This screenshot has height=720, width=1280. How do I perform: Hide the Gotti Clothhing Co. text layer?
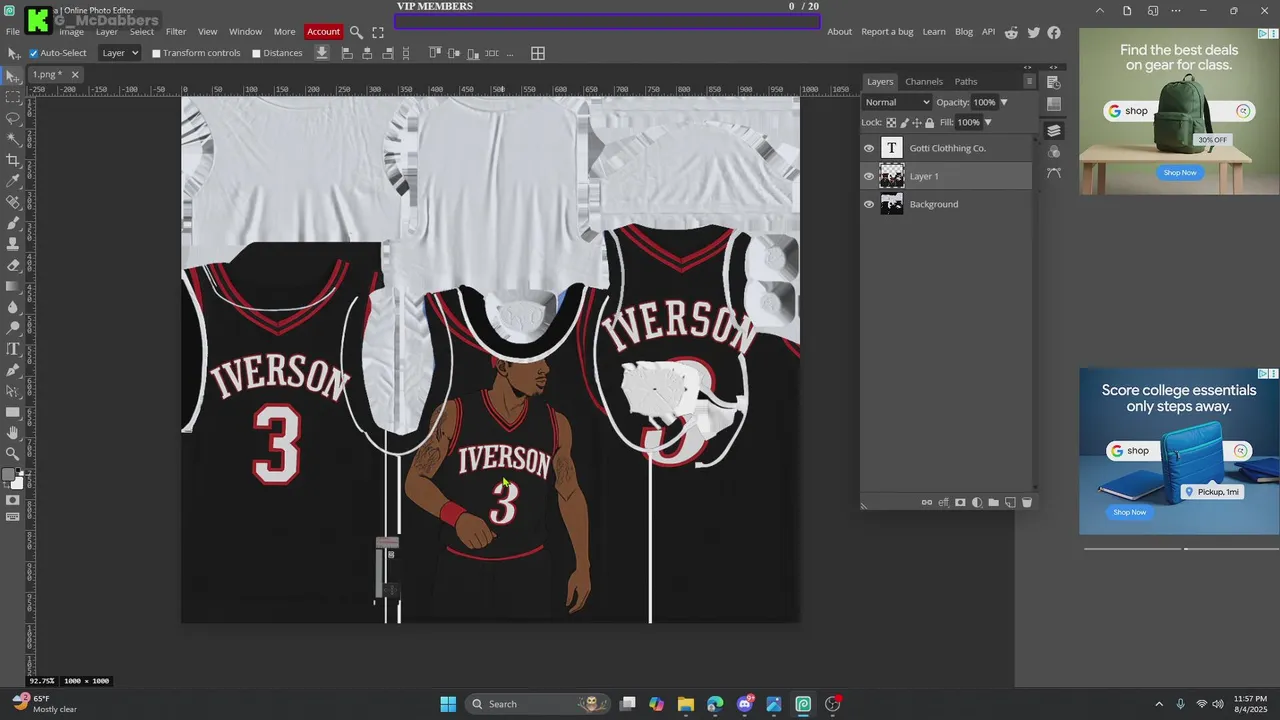tap(869, 148)
